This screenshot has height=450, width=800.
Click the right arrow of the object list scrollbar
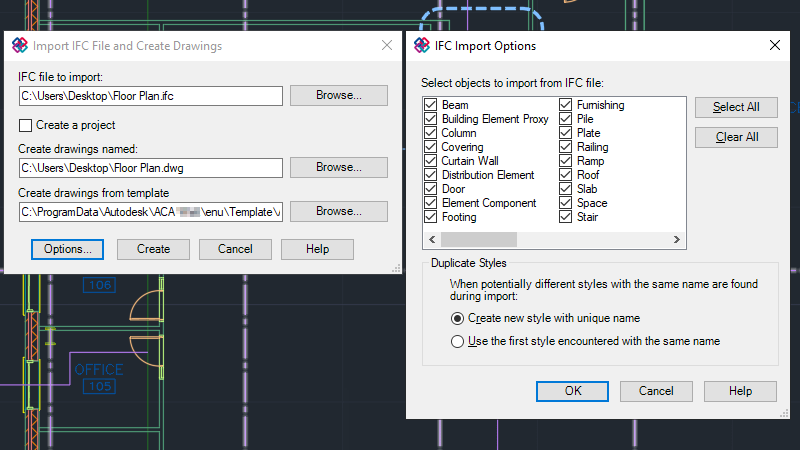coord(677,239)
